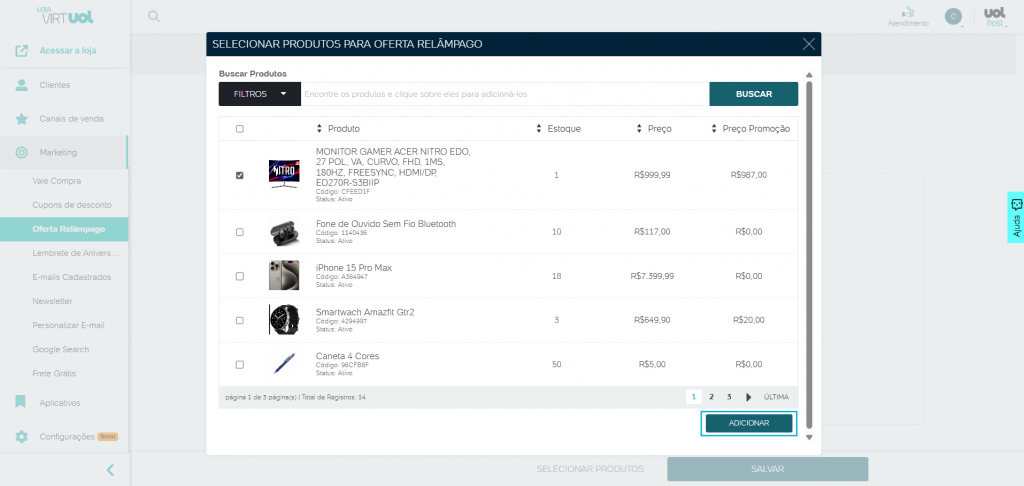This screenshot has height=486, width=1024.
Task: Open the FILTROS dropdown
Action: (260, 94)
